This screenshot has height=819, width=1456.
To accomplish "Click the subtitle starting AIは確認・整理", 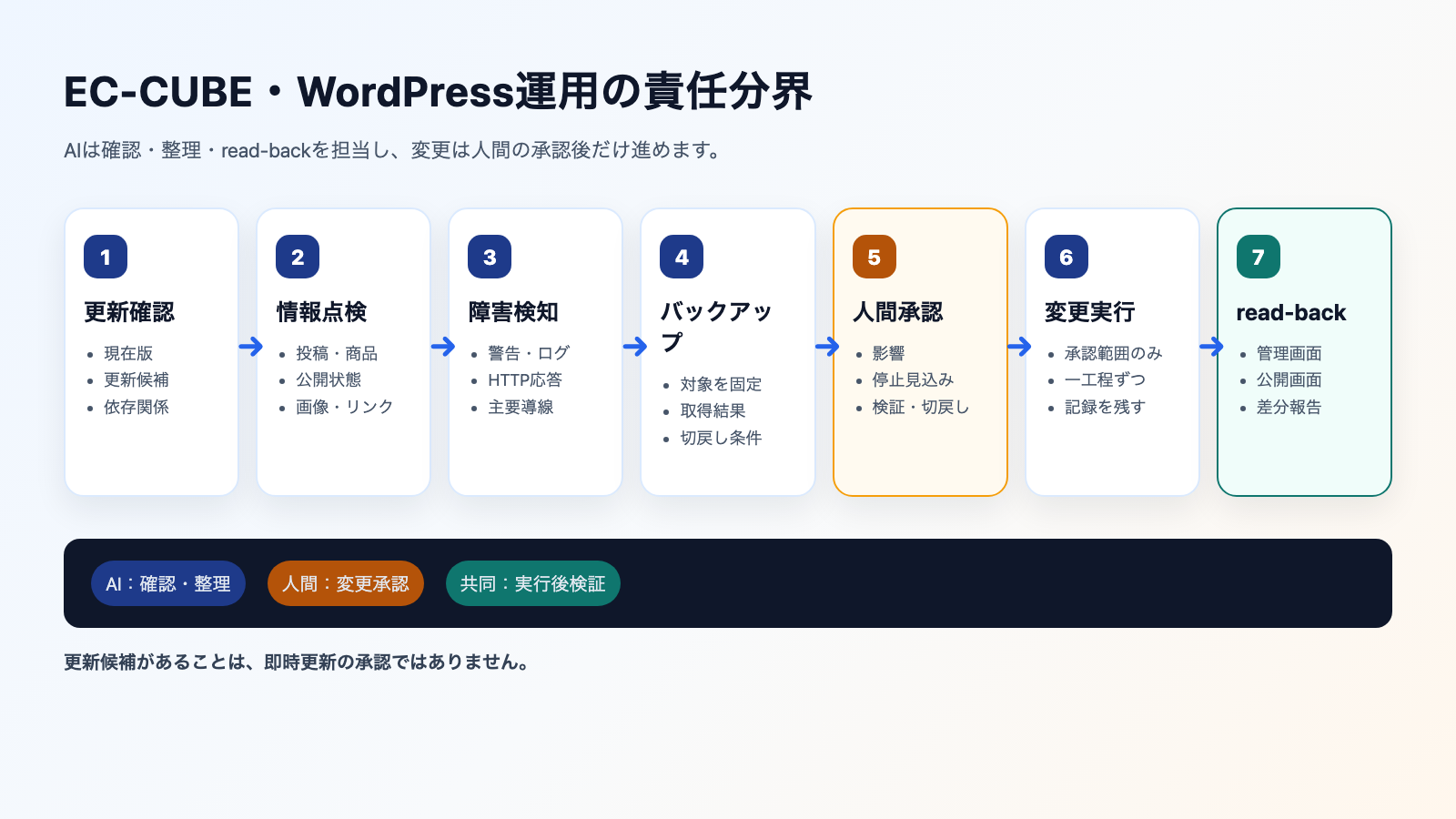I will pos(393,150).
